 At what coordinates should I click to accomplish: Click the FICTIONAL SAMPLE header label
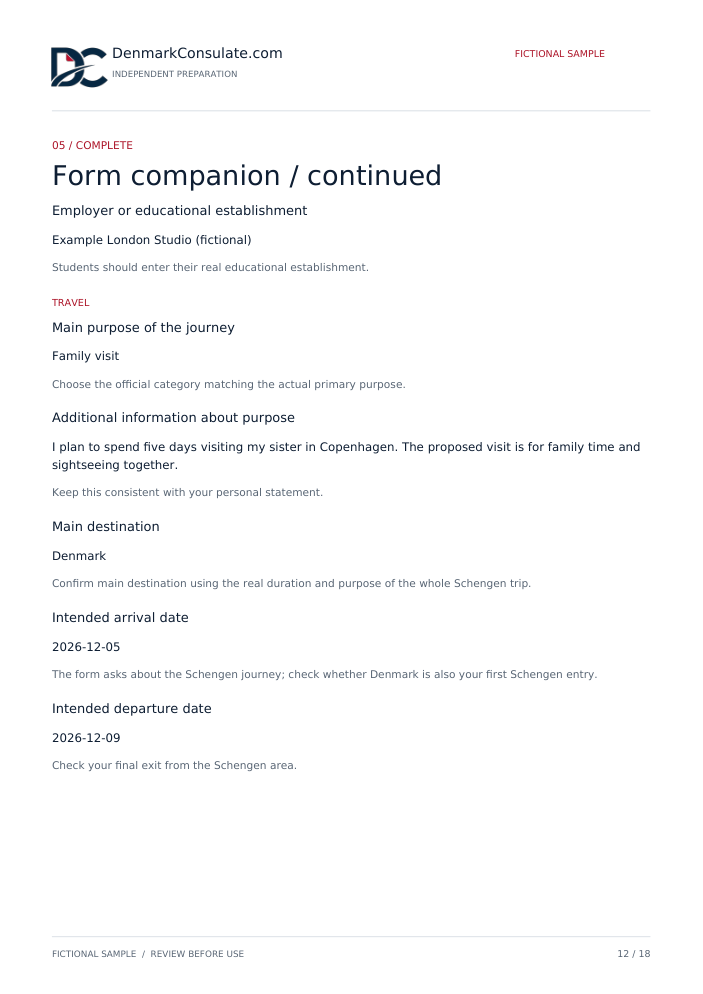click(x=559, y=54)
